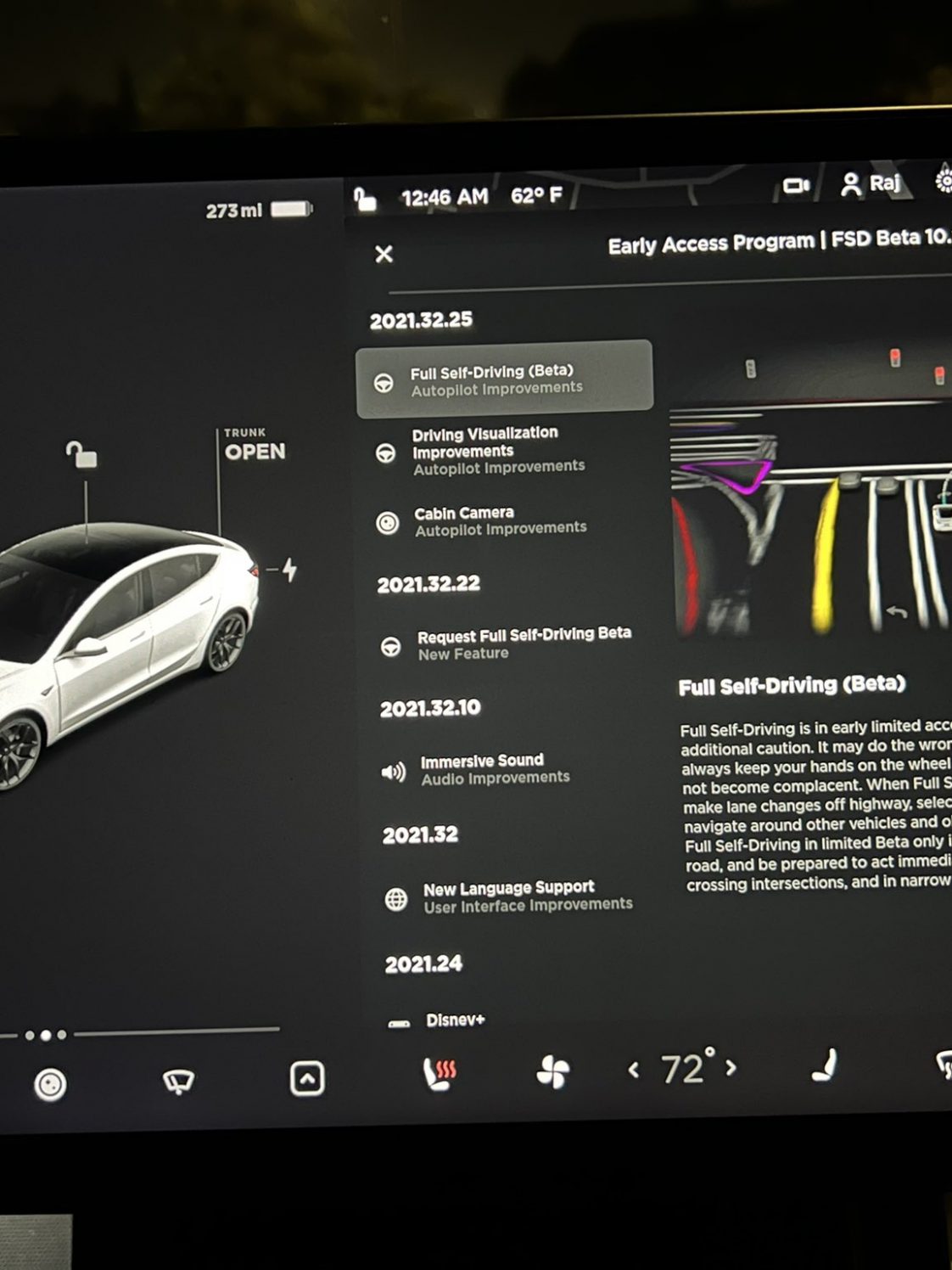The width and height of the screenshot is (952, 1270).
Task: Tap the app launcher up-arrow icon
Action: point(307,1078)
